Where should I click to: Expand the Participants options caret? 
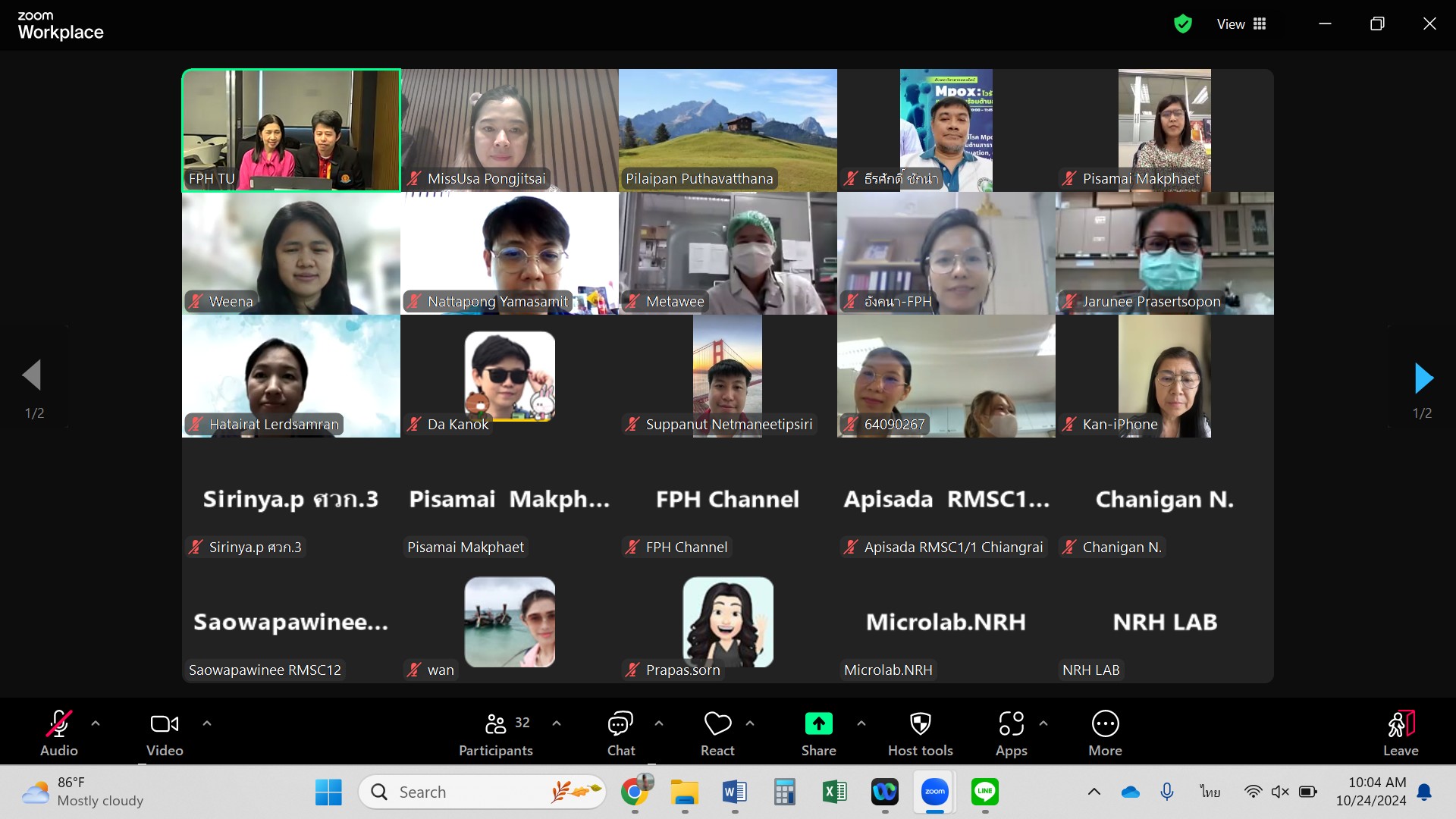coord(557,723)
